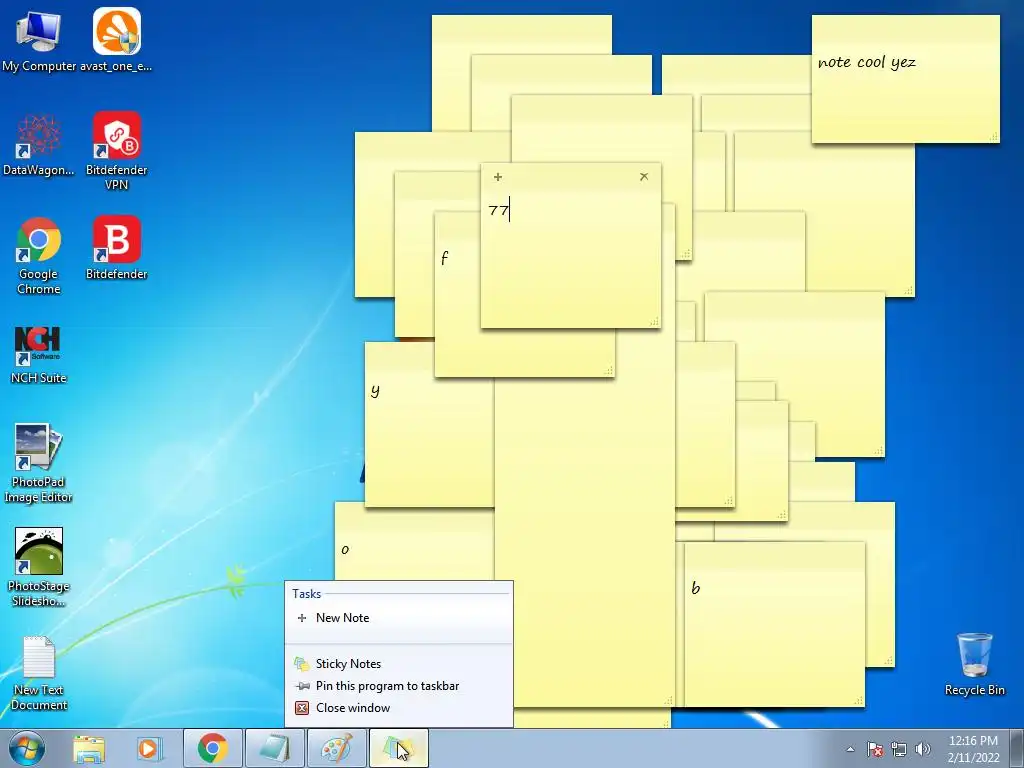Show hidden tray icons arrow
1024x768 pixels.
point(850,749)
